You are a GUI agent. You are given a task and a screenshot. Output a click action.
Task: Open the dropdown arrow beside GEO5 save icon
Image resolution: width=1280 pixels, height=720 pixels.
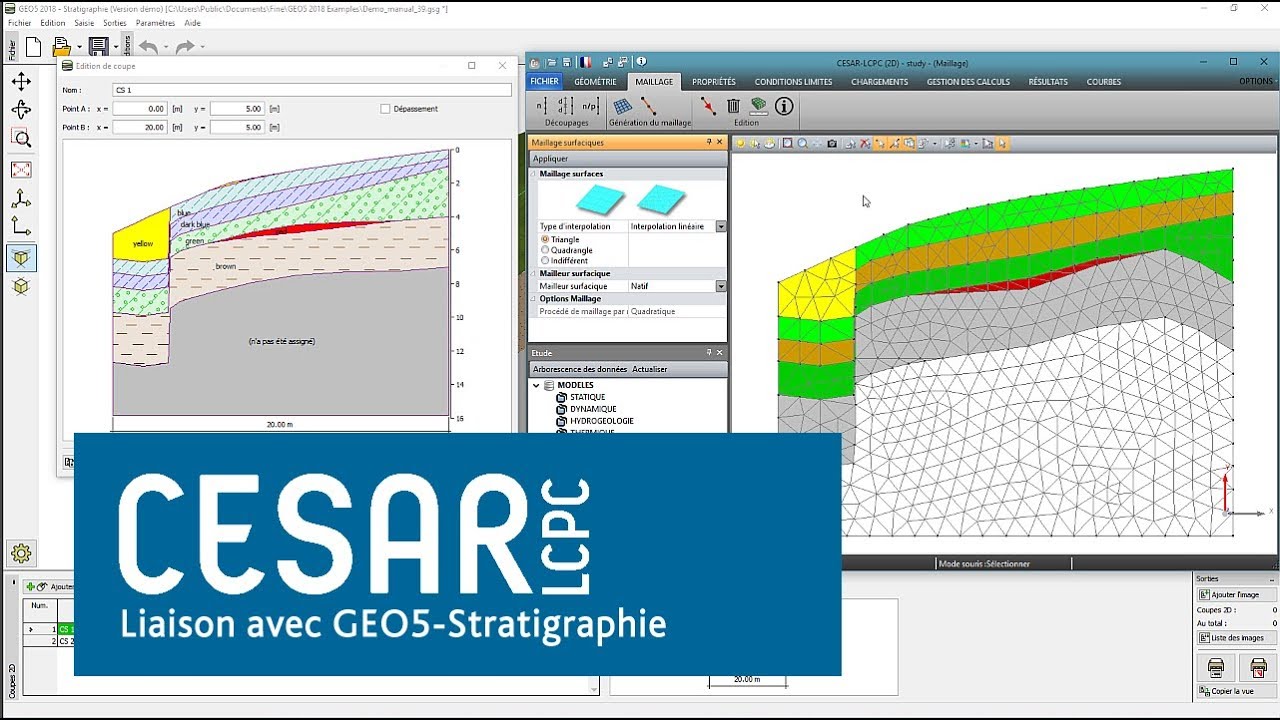115,47
